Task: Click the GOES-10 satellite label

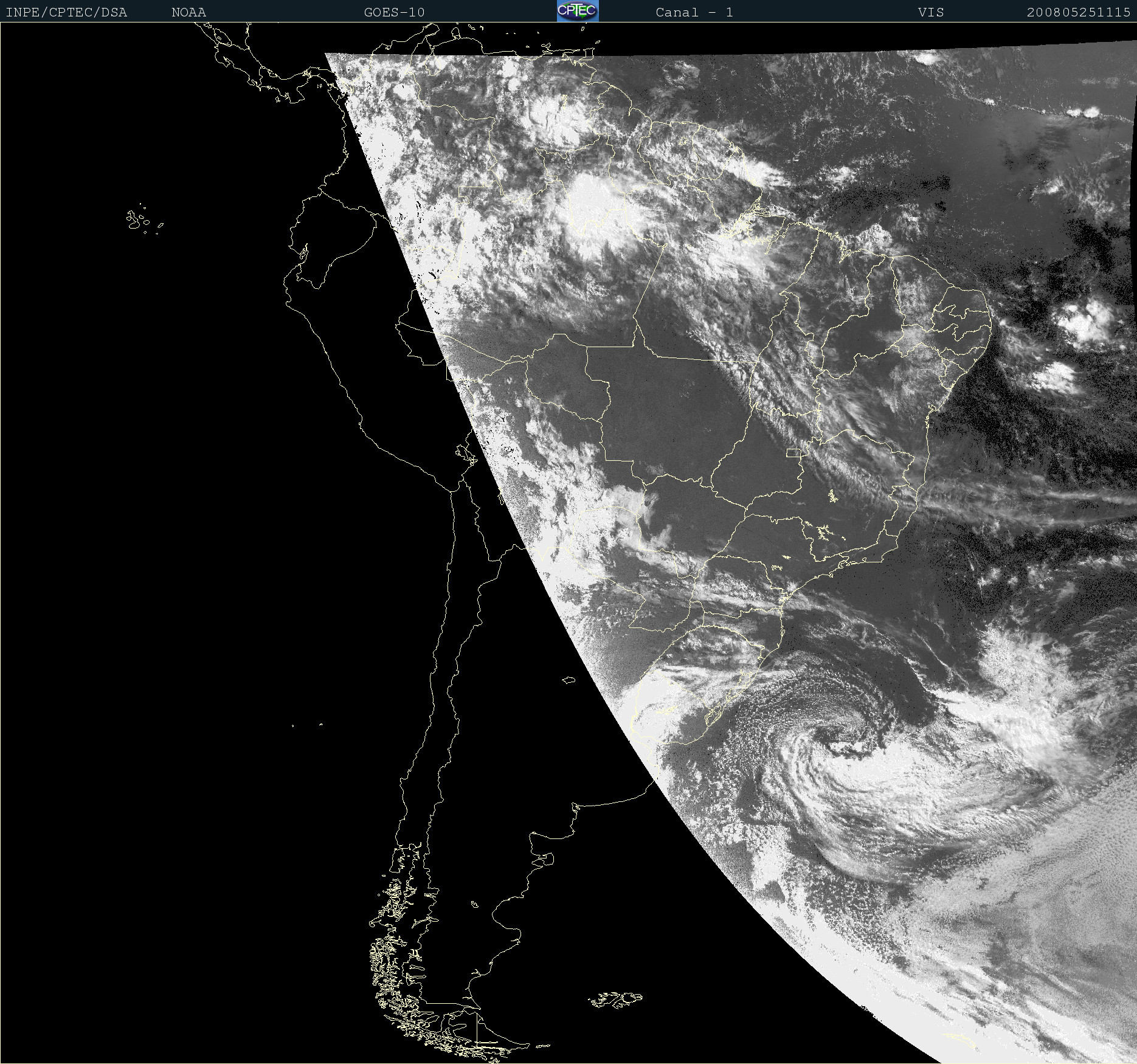Action: pyautogui.click(x=394, y=12)
